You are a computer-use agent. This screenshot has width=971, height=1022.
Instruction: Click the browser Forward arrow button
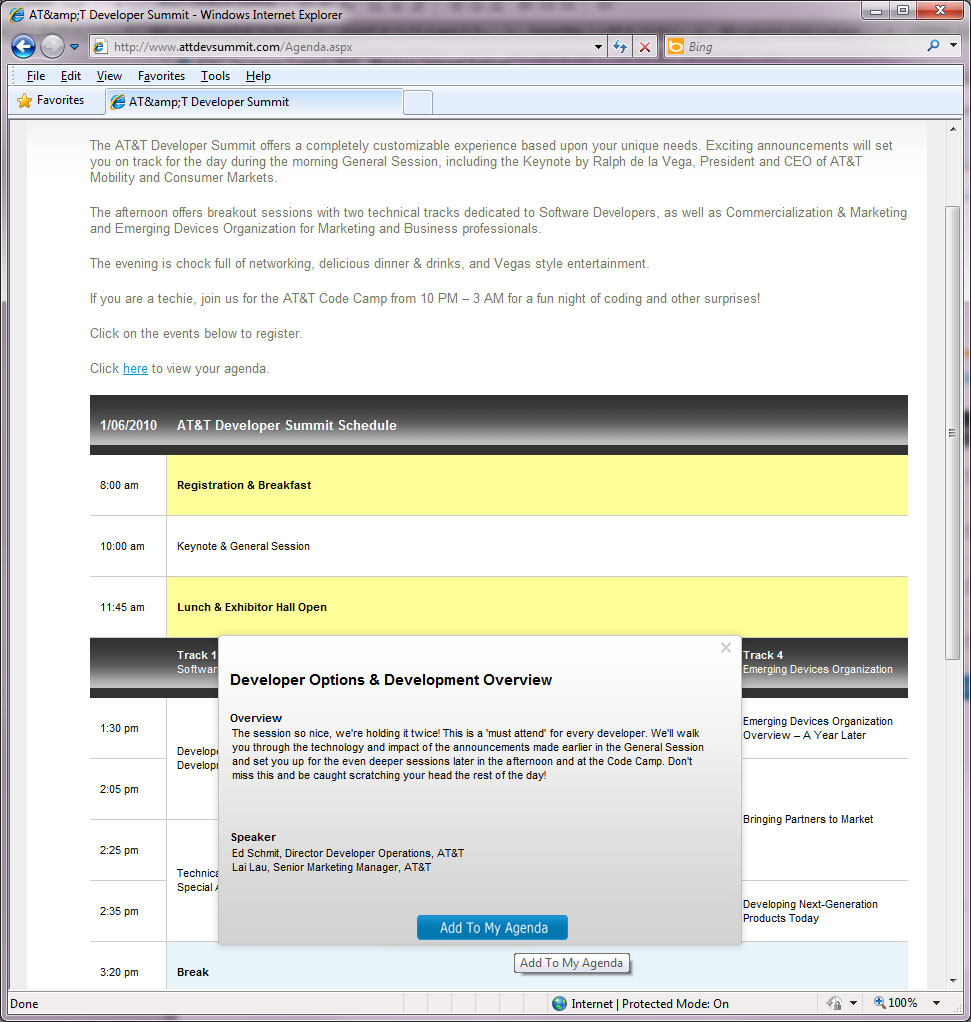pos(52,46)
